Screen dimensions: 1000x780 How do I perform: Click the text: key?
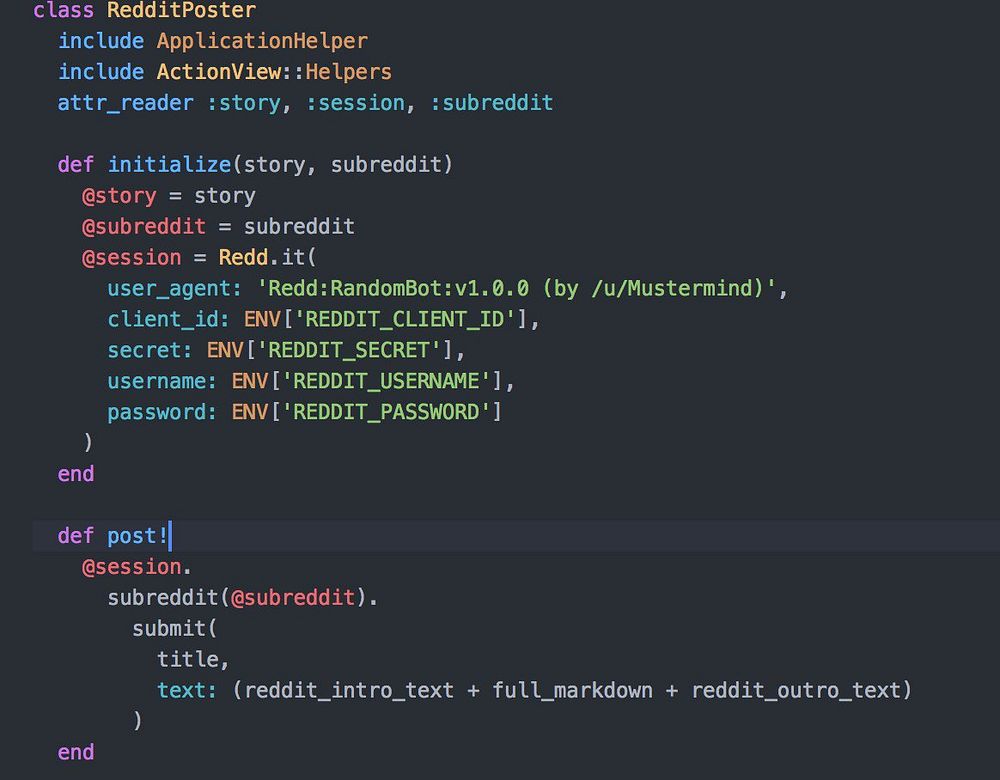[x=187, y=690]
